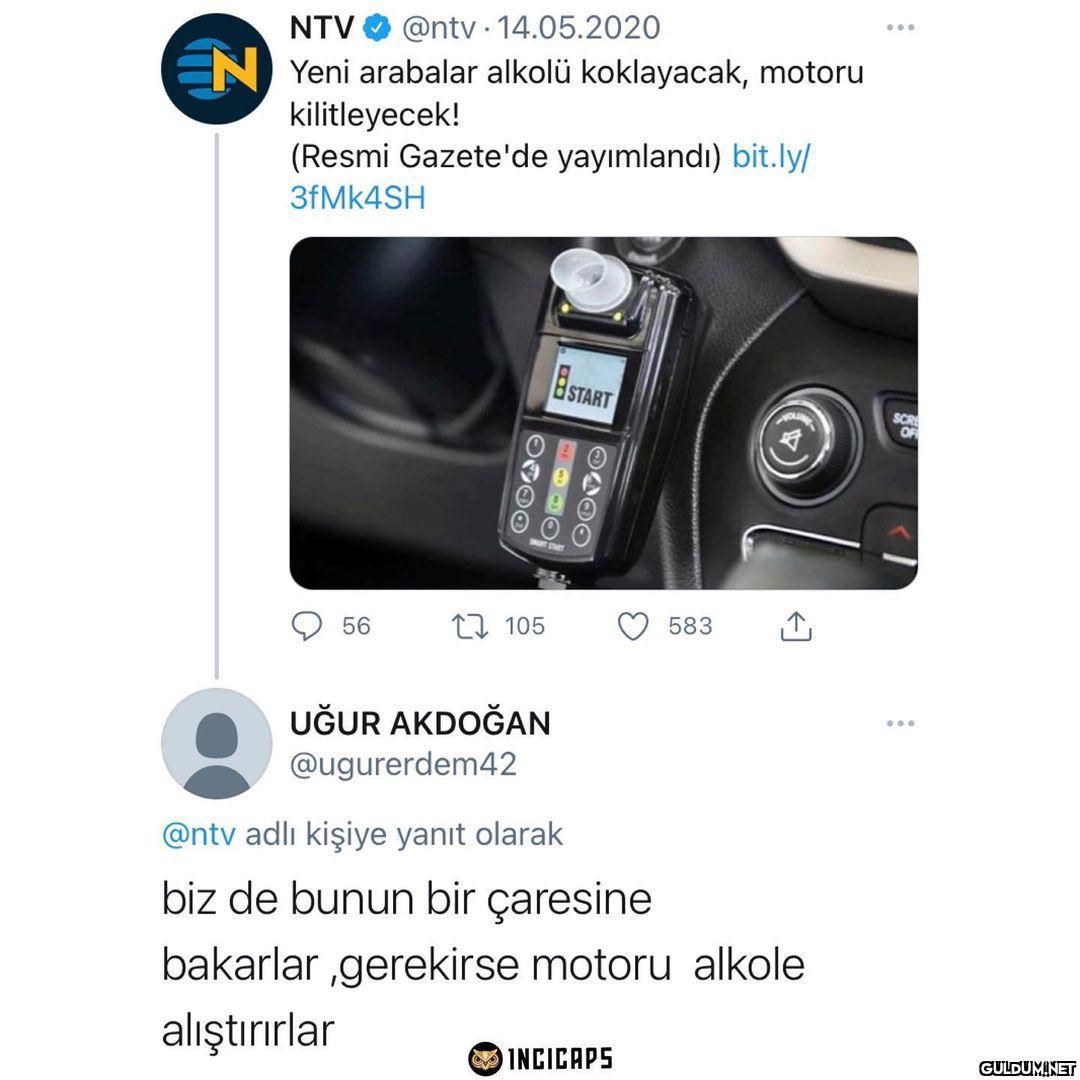This screenshot has height=1080, width=1080.
Task: Click the NTV display name
Action: (x=322, y=28)
